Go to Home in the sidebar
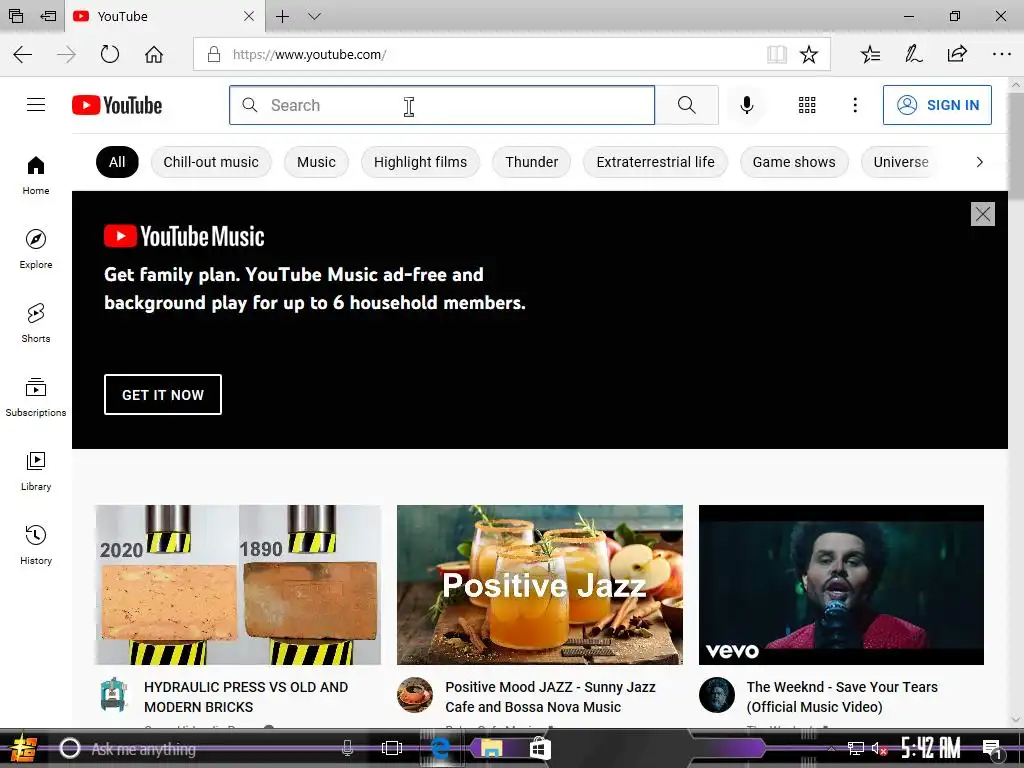This screenshot has height=768, width=1024. [x=36, y=176]
